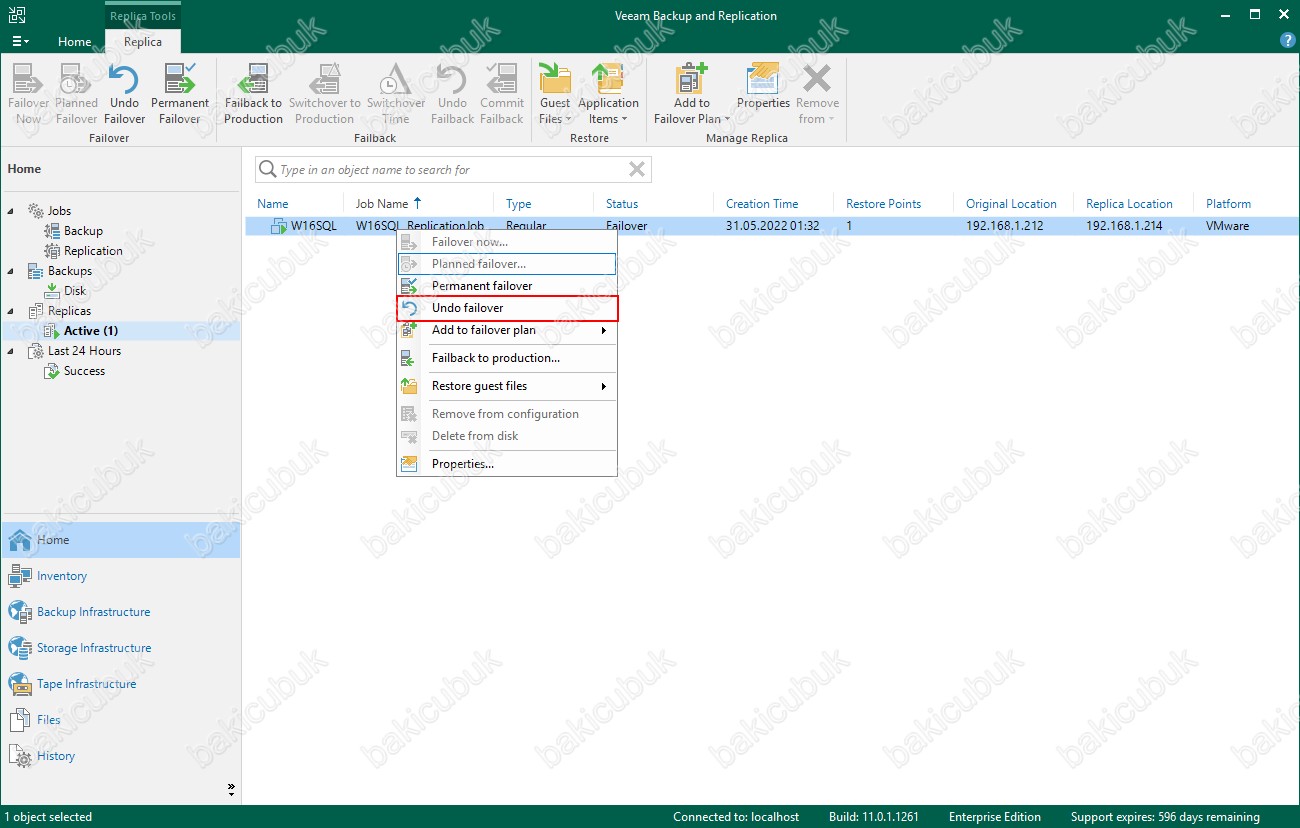The height and width of the screenshot is (828, 1300).
Task: Sort by the Creation Time column header
Action: pyautogui.click(x=762, y=203)
